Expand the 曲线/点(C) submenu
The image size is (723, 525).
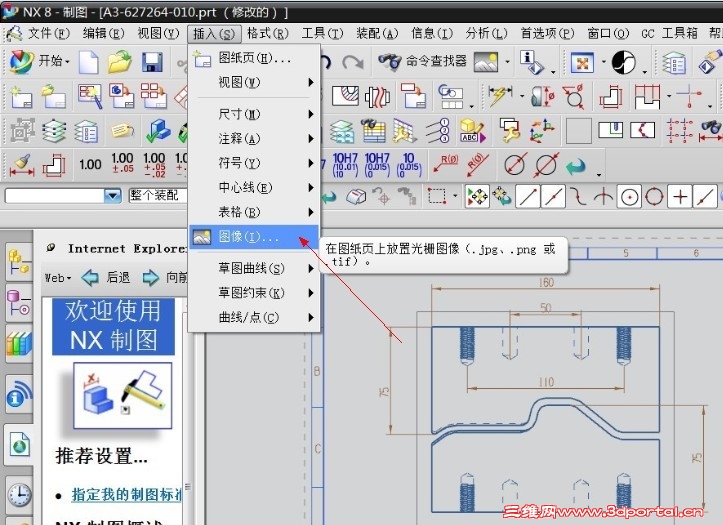254,317
